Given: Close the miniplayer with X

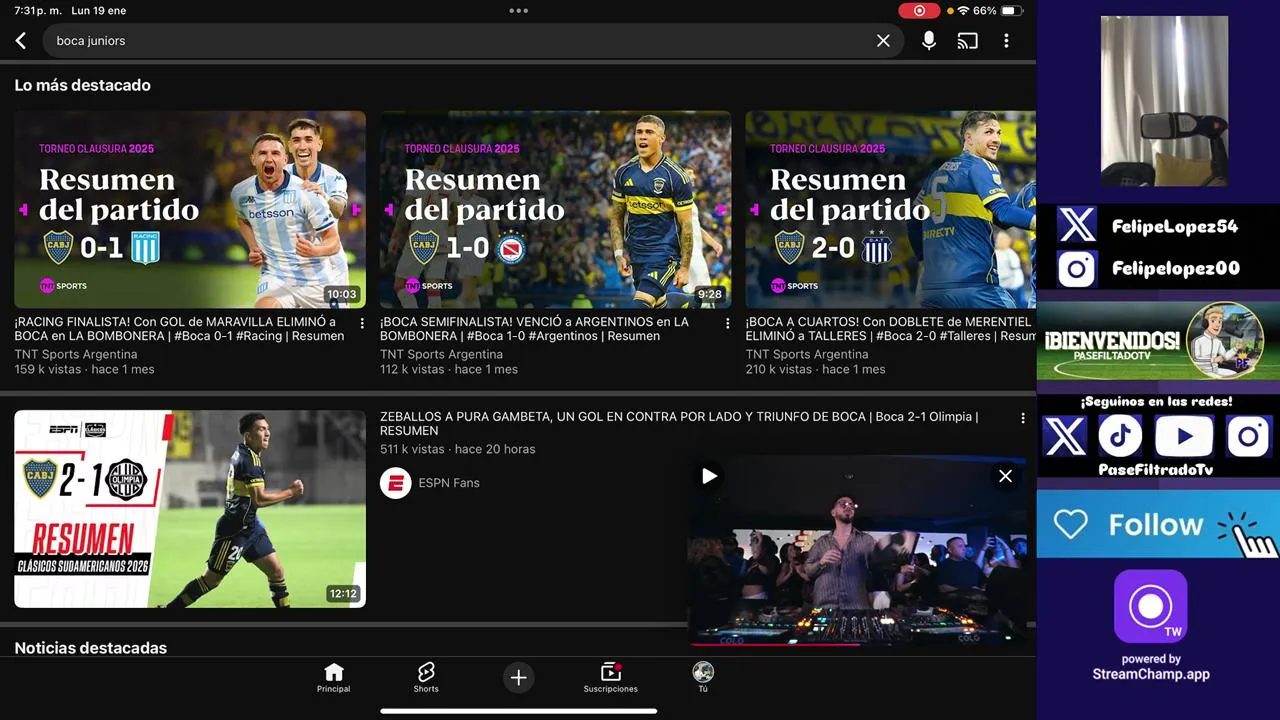Looking at the screenshot, I should [1005, 476].
